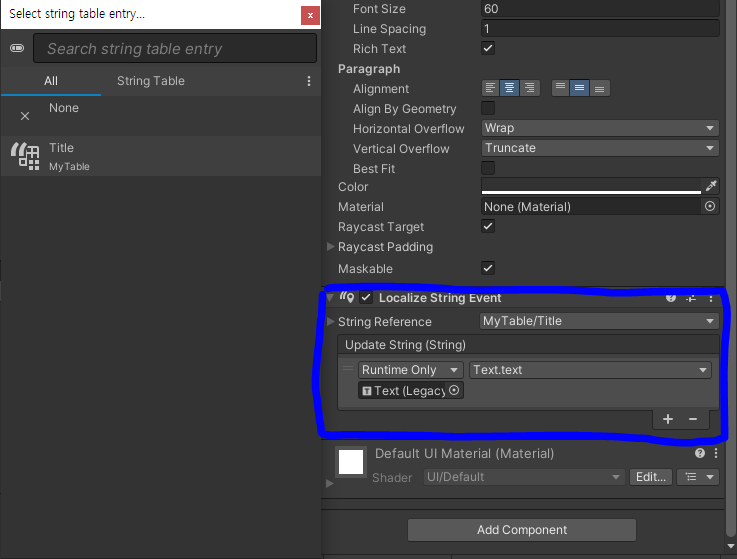Open Default UI Material three-dot menu
This screenshot has height=559, width=737.
coord(716,453)
